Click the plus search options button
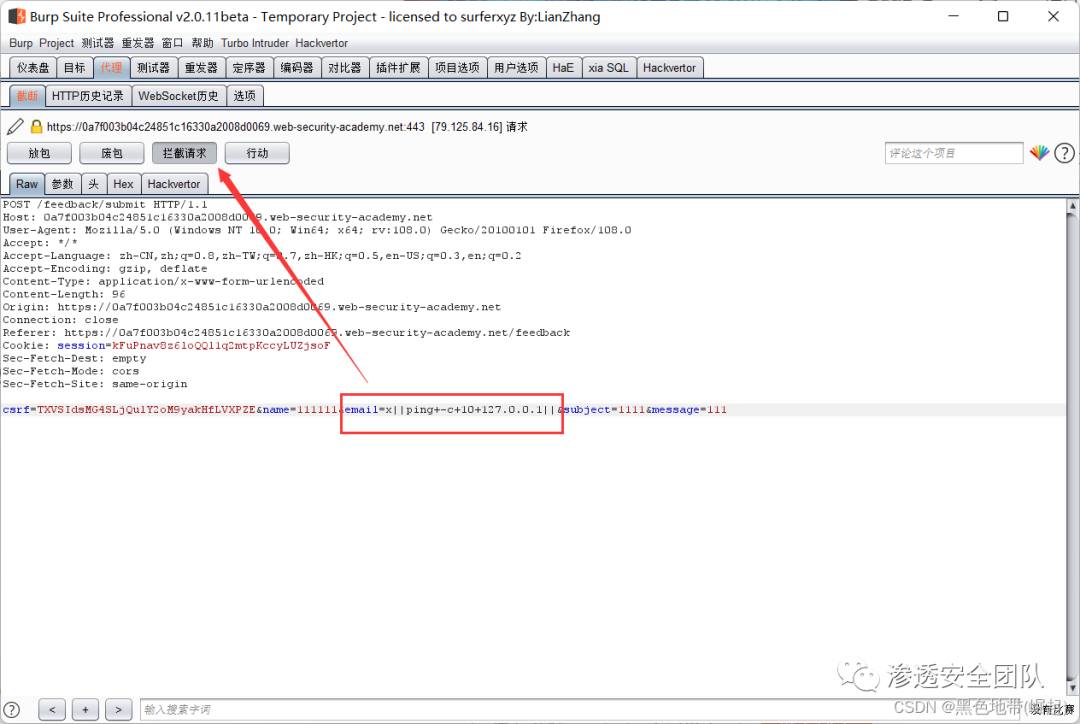 pyautogui.click(x=85, y=709)
